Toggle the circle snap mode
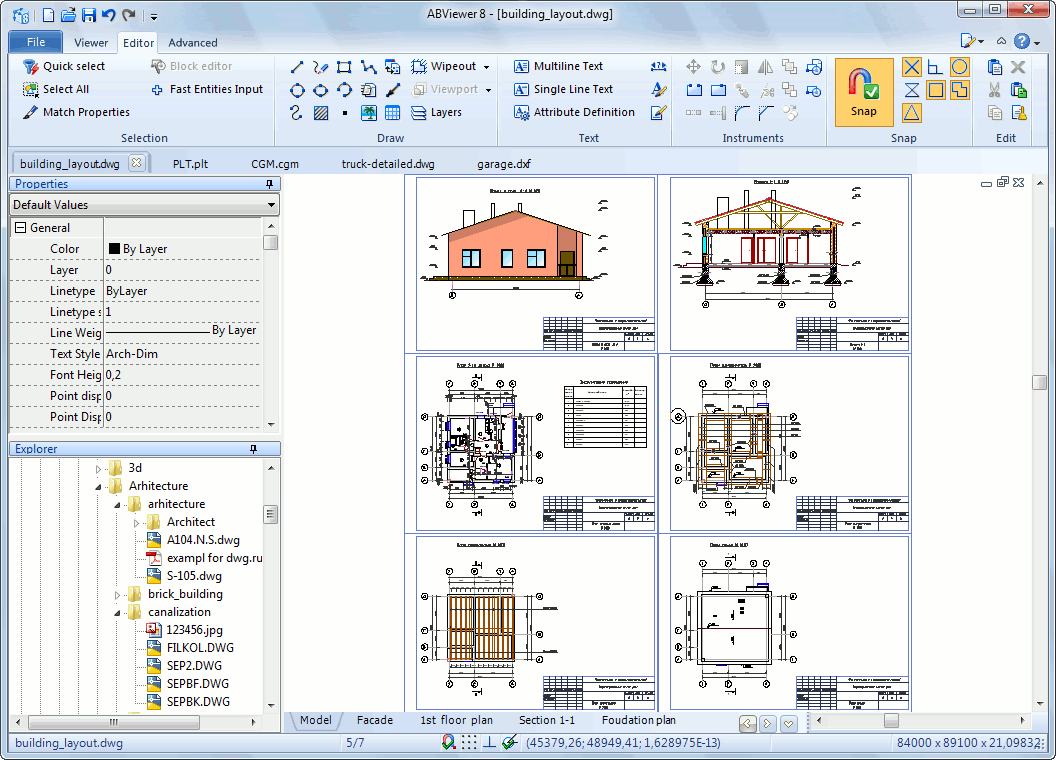This screenshot has width=1056, height=760. [x=961, y=66]
